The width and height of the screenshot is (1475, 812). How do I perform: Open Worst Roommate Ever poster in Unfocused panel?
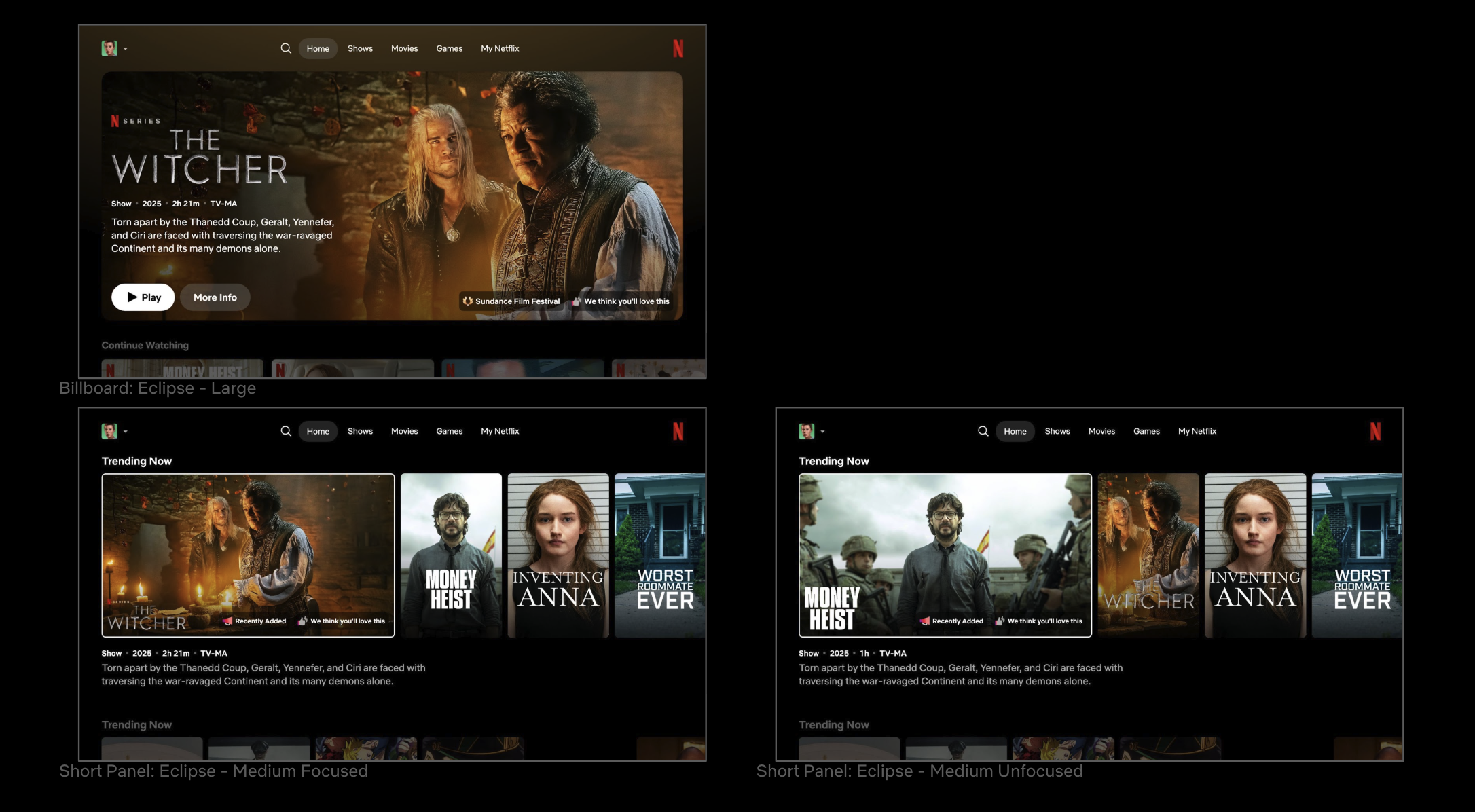click(1357, 555)
